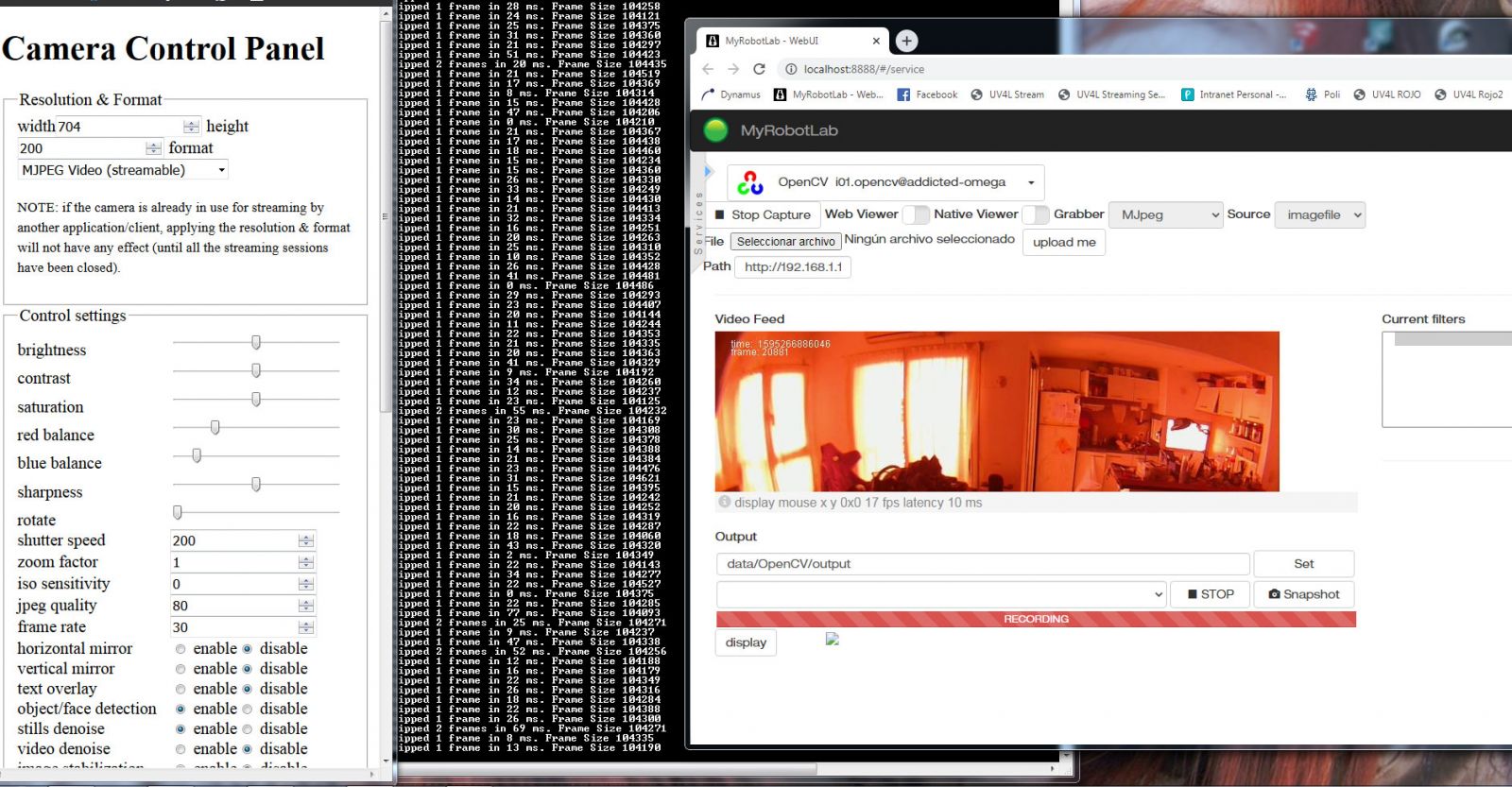Click the browser address bar URL
This screenshot has width=1512, height=787.
[x=864, y=69]
